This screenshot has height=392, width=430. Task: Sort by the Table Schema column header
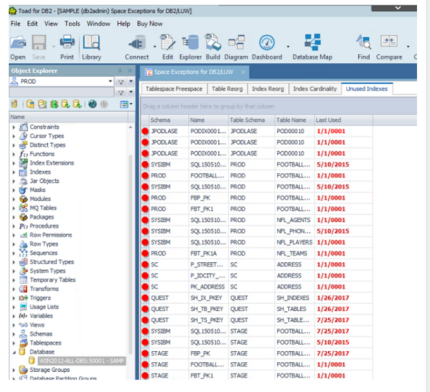251,120
